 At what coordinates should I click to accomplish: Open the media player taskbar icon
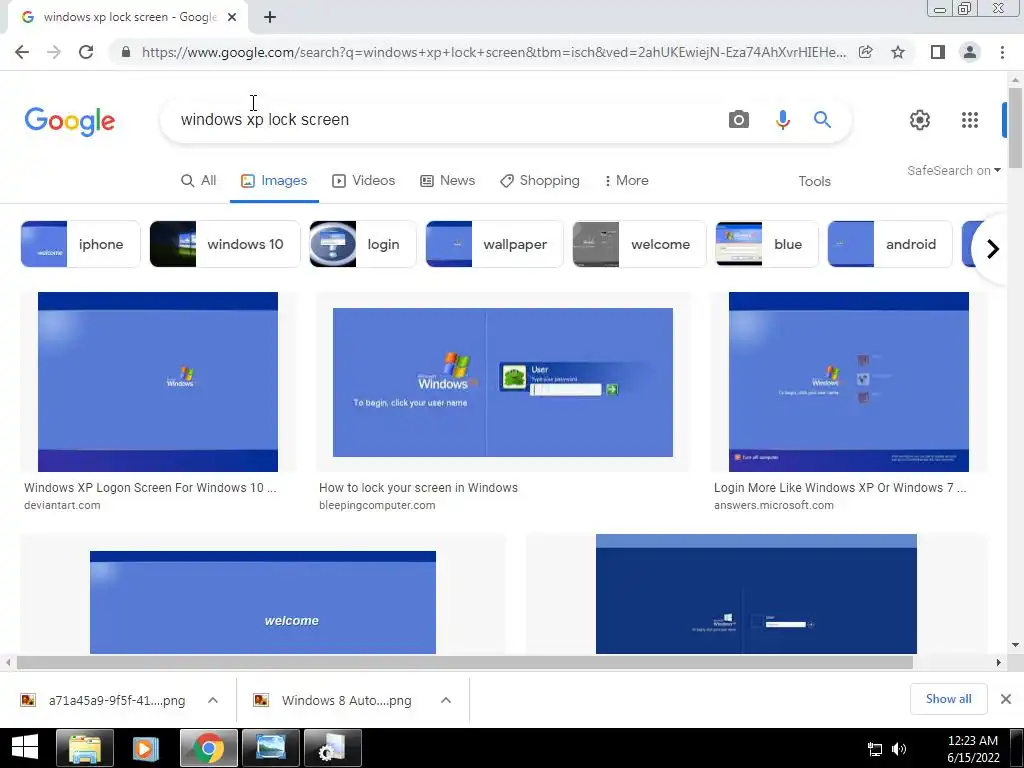(x=146, y=748)
